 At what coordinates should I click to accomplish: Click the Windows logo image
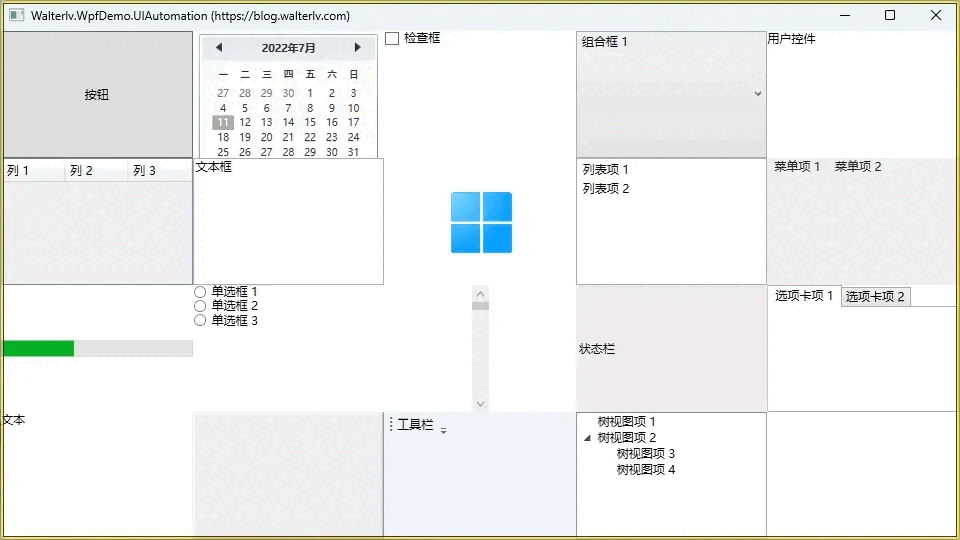point(481,222)
